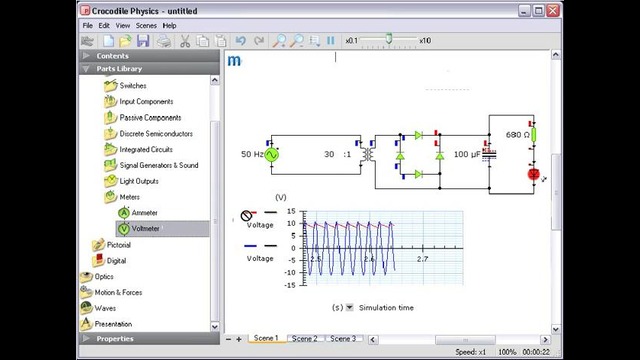640x360 pixels.
Task: Expand the Contents panel
Action: 149,56
